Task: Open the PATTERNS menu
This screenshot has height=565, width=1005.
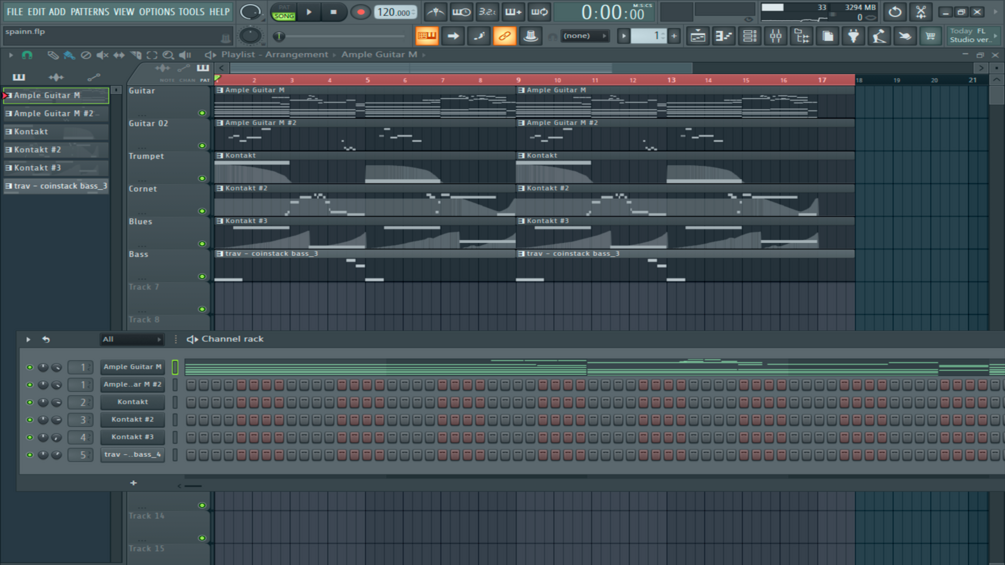Action: (x=90, y=12)
